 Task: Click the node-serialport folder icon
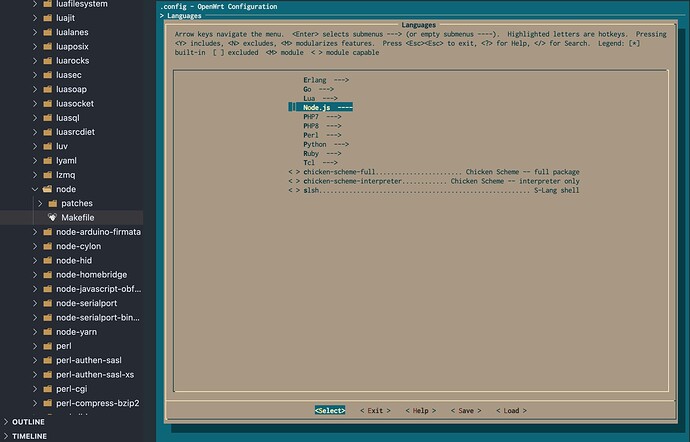pyautogui.click(x=48, y=303)
